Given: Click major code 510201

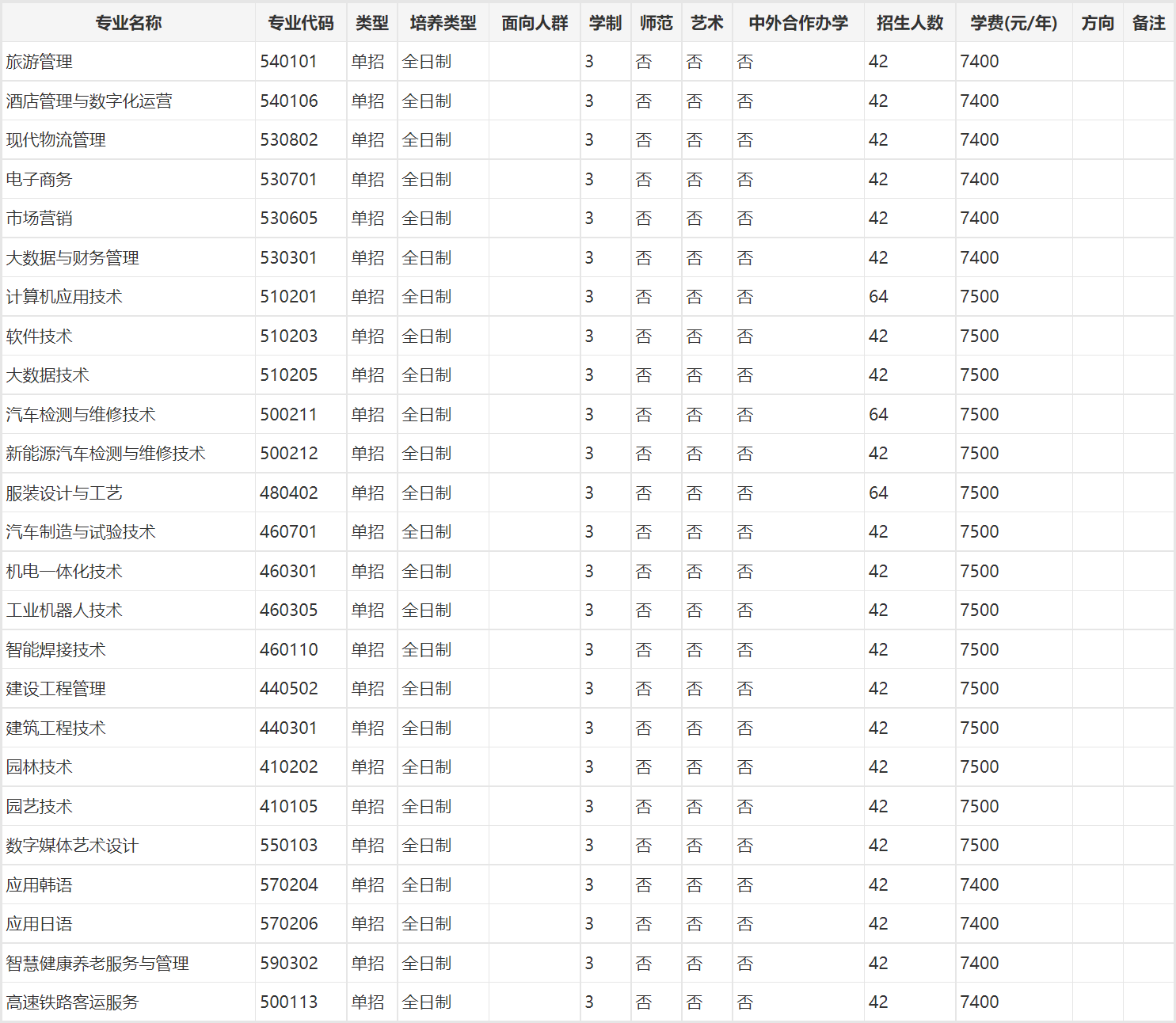Looking at the screenshot, I should (289, 297).
